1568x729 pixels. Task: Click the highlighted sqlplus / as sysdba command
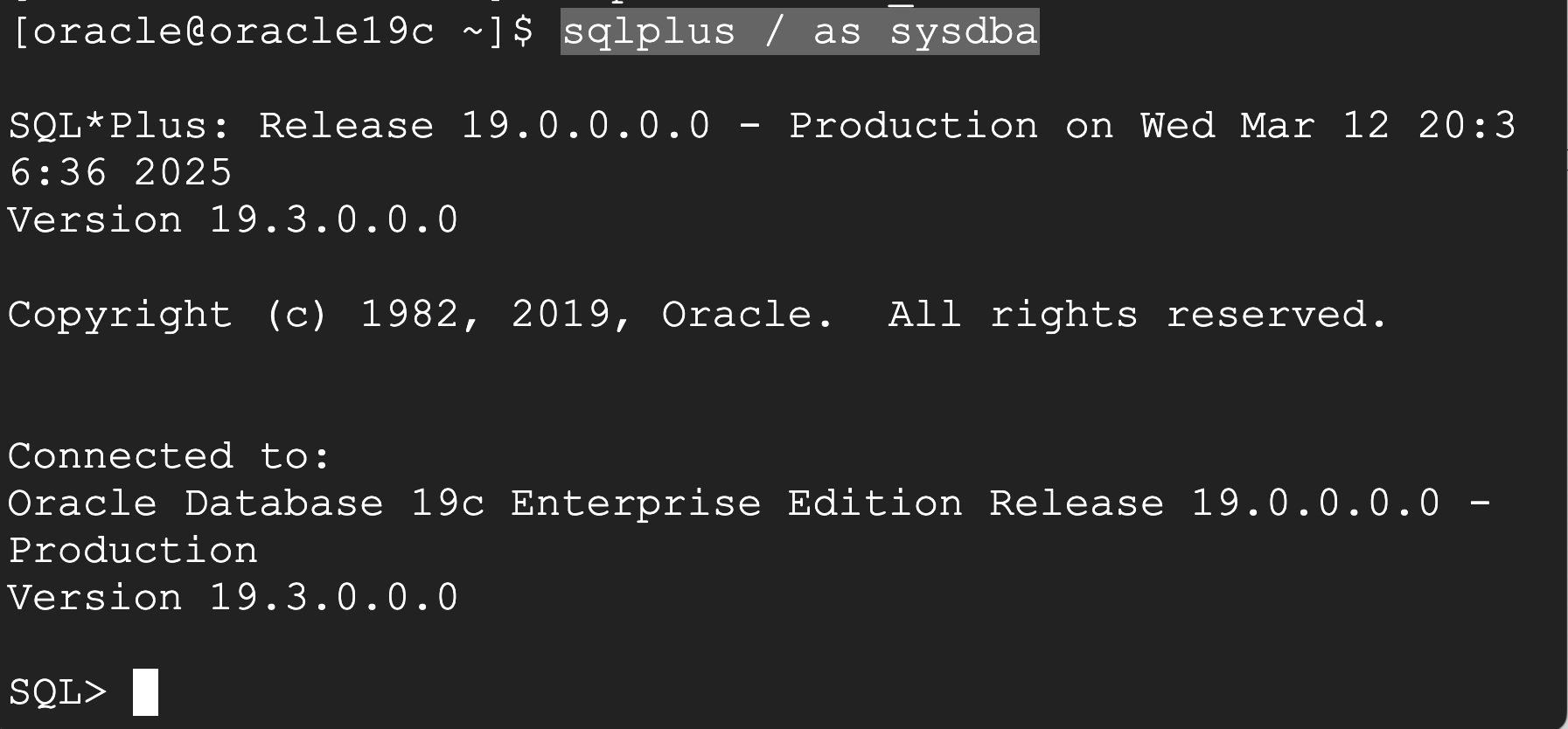click(799, 32)
